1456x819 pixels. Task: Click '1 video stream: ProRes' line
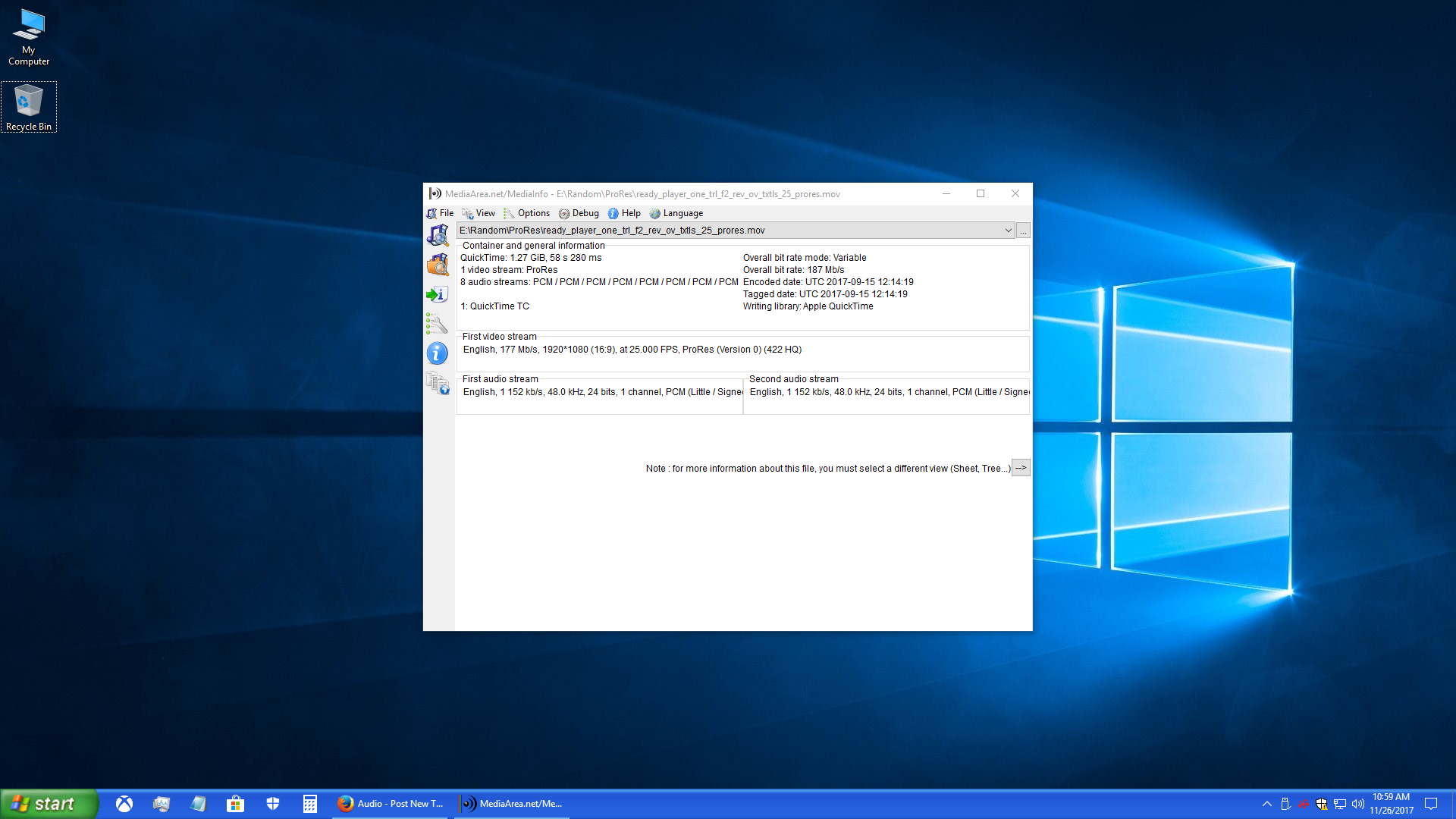[509, 270]
